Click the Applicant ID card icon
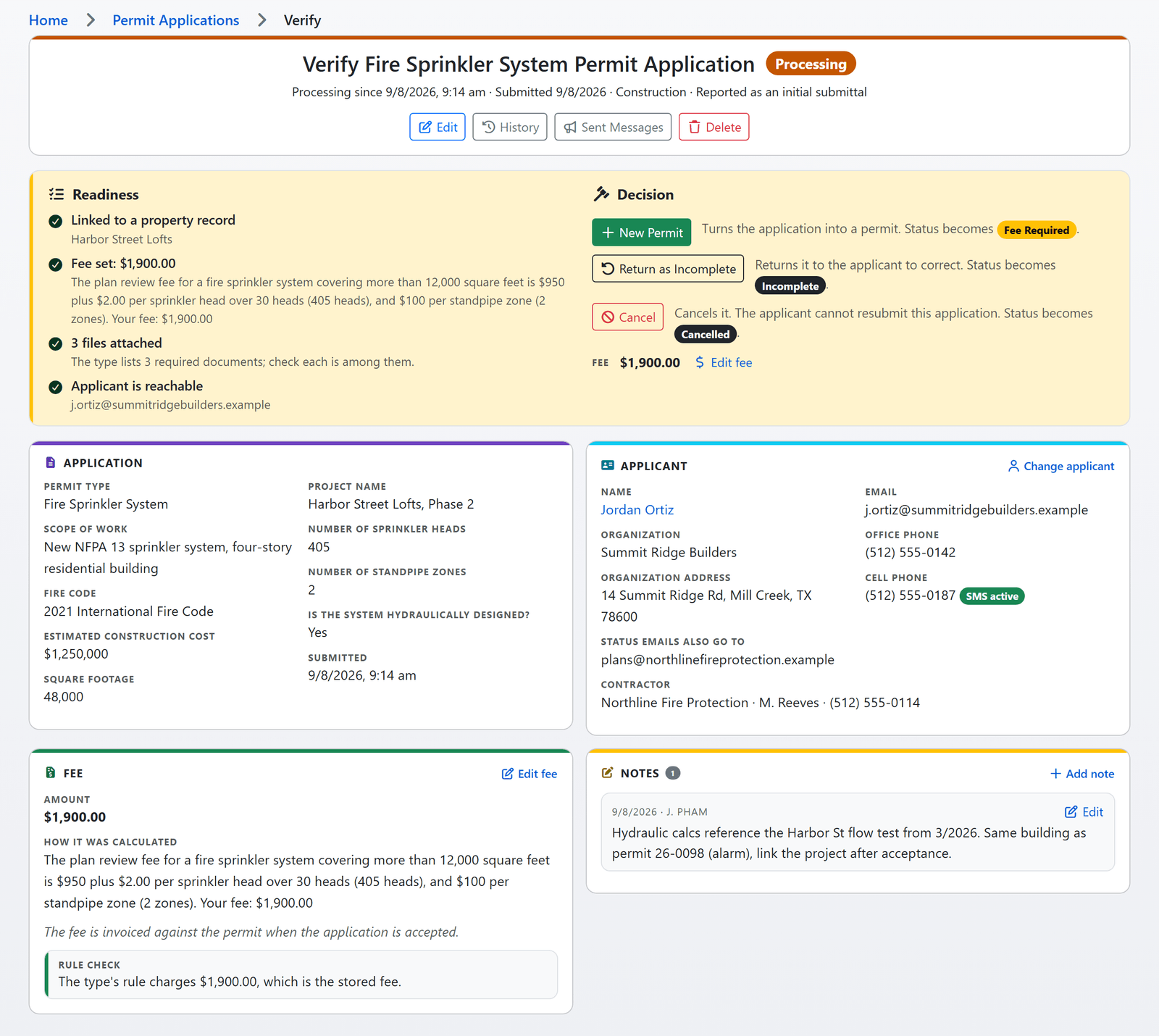The height and width of the screenshot is (1036, 1159). coord(608,466)
